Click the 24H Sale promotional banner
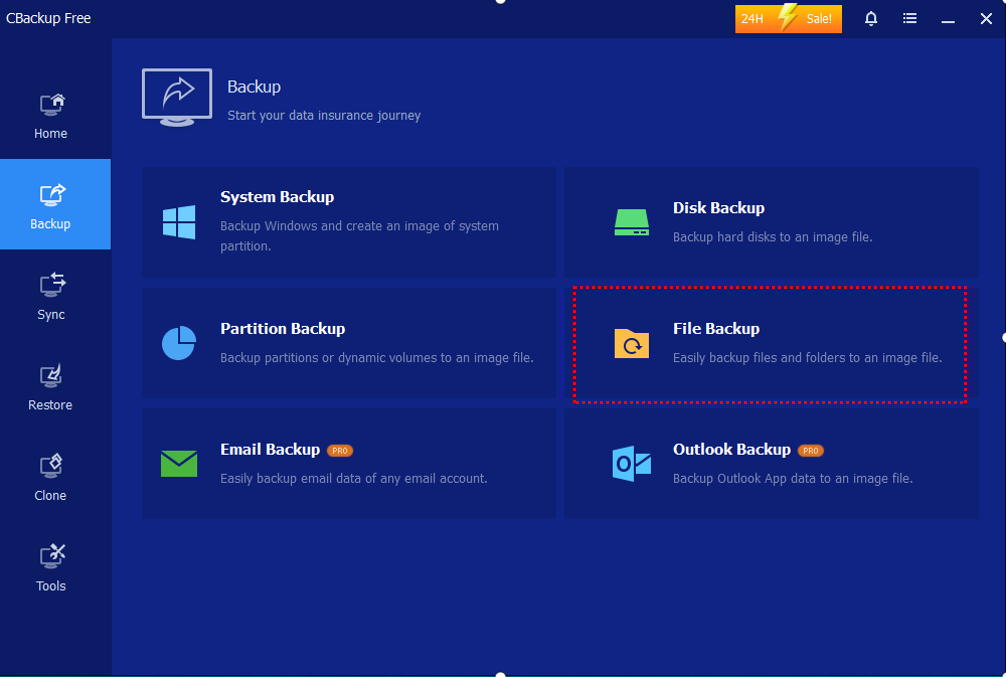Viewport: 1006px width, 677px height. pyautogui.click(x=788, y=18)
